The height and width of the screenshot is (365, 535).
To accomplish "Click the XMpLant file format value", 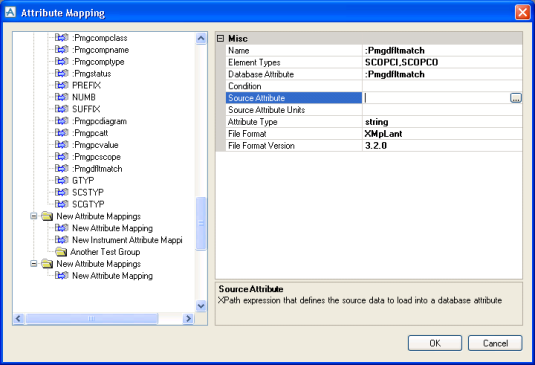I will pyautogui.click(x=383, y=134).
